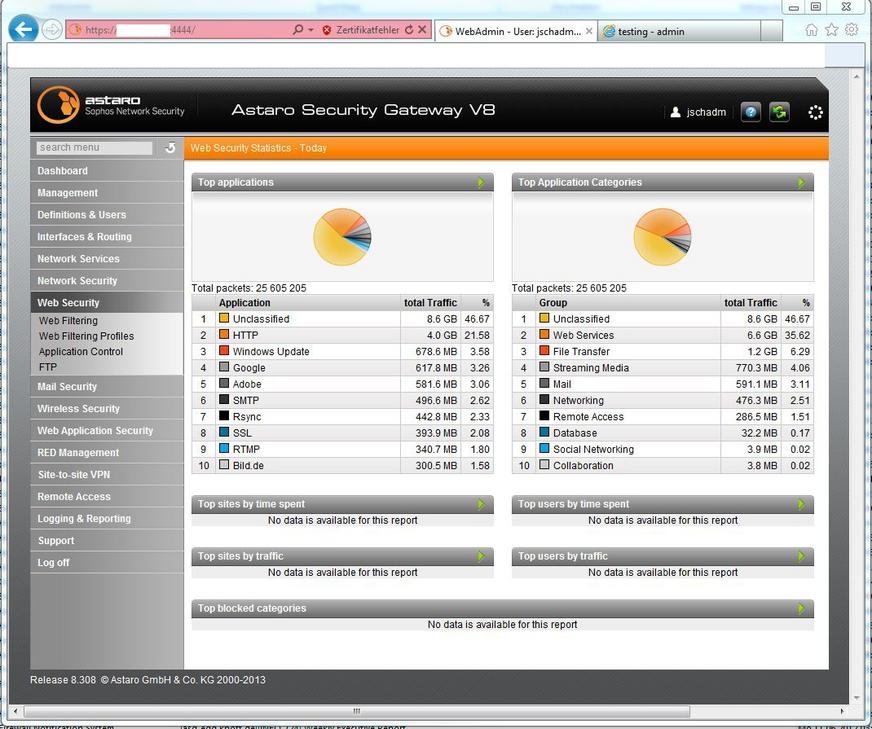Switch to WebAdmin browser tab
872x729 pixels.
pos(516,31)
